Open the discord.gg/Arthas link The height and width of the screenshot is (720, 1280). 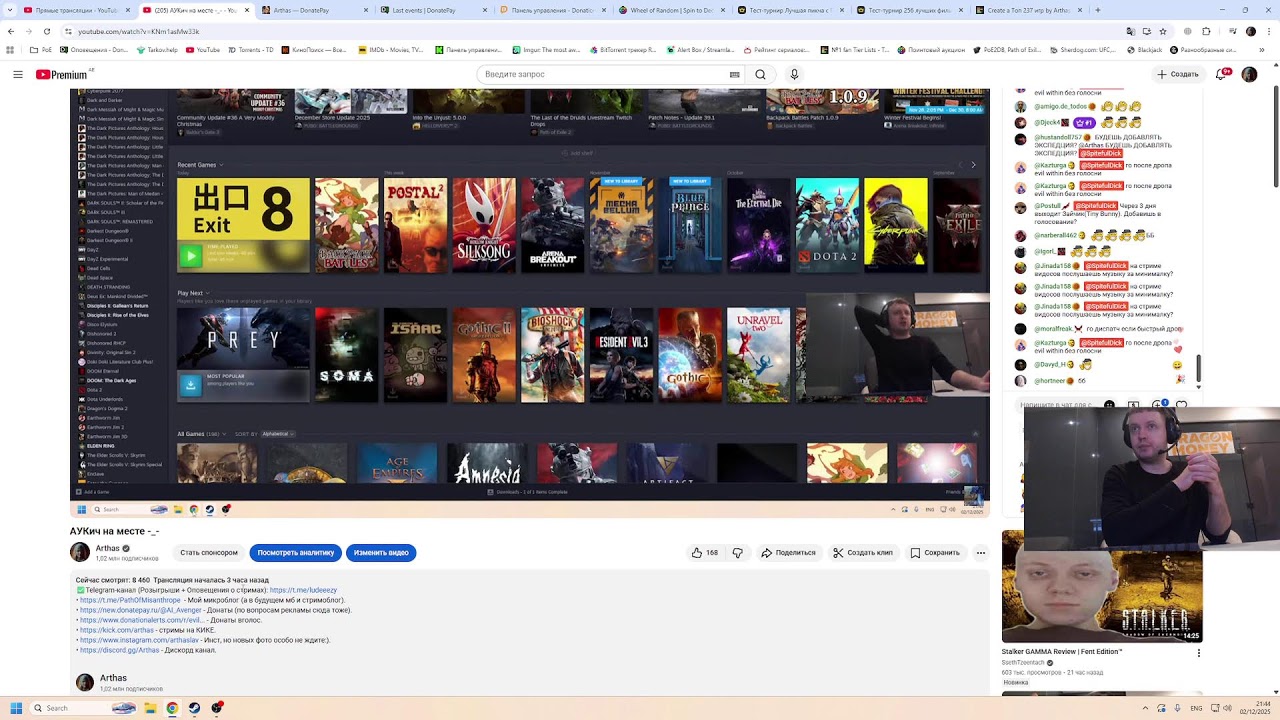point(120,650)
